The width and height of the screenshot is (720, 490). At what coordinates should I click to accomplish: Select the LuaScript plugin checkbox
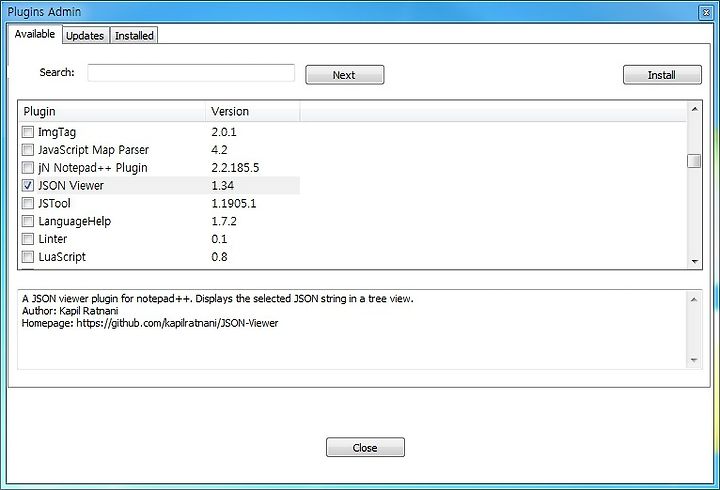click(28, 257)
